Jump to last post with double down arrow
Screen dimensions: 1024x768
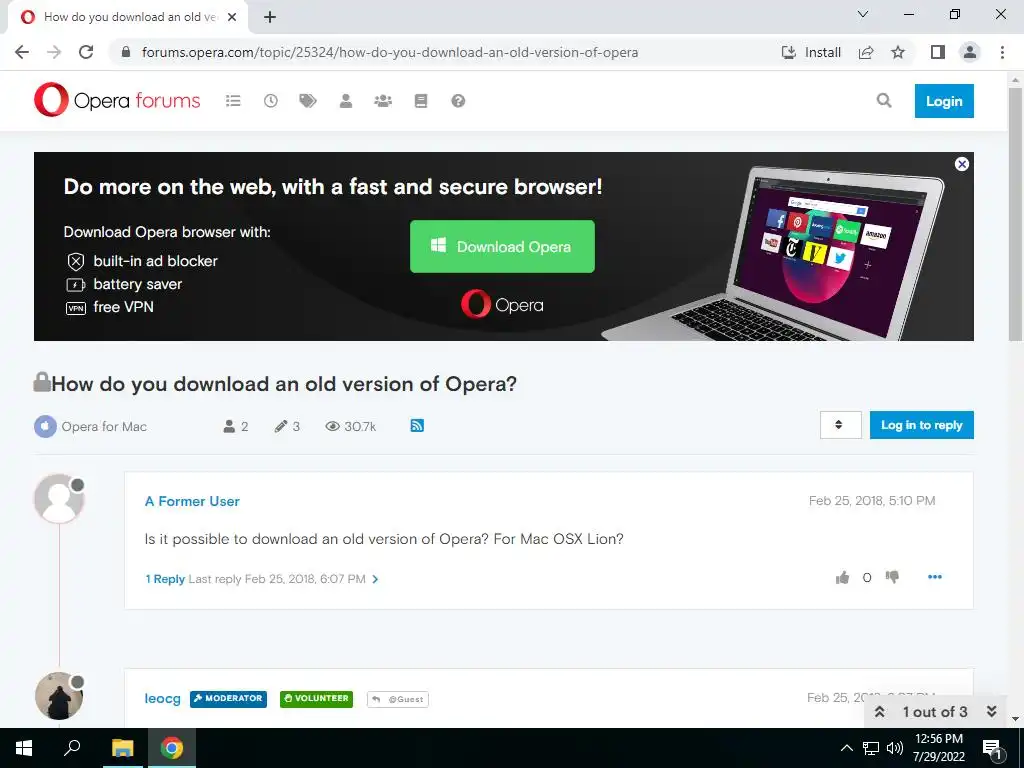(x=991, y=712)
